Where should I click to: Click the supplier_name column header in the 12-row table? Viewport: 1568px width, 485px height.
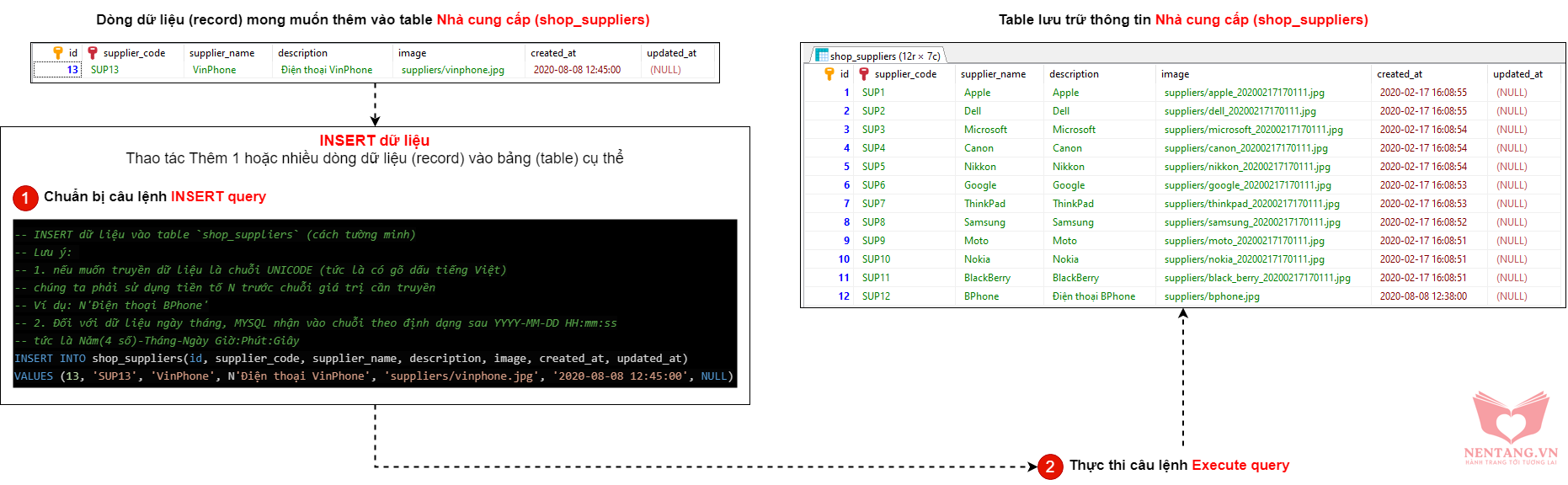993,74
